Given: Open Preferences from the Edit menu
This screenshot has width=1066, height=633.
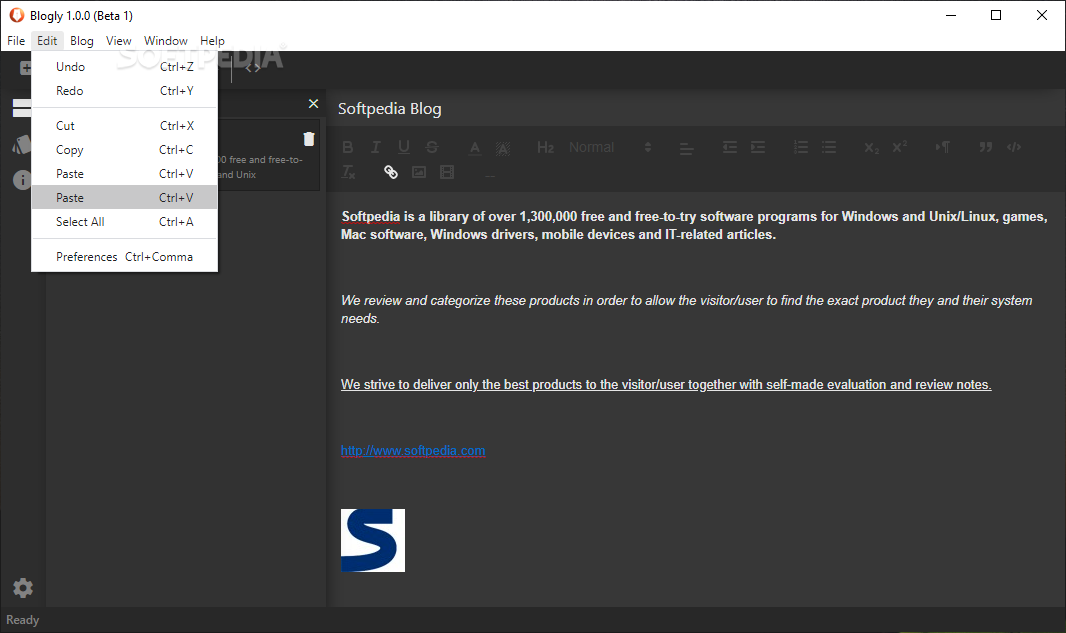Looking at the screenshot, I should tap(124, 256).
